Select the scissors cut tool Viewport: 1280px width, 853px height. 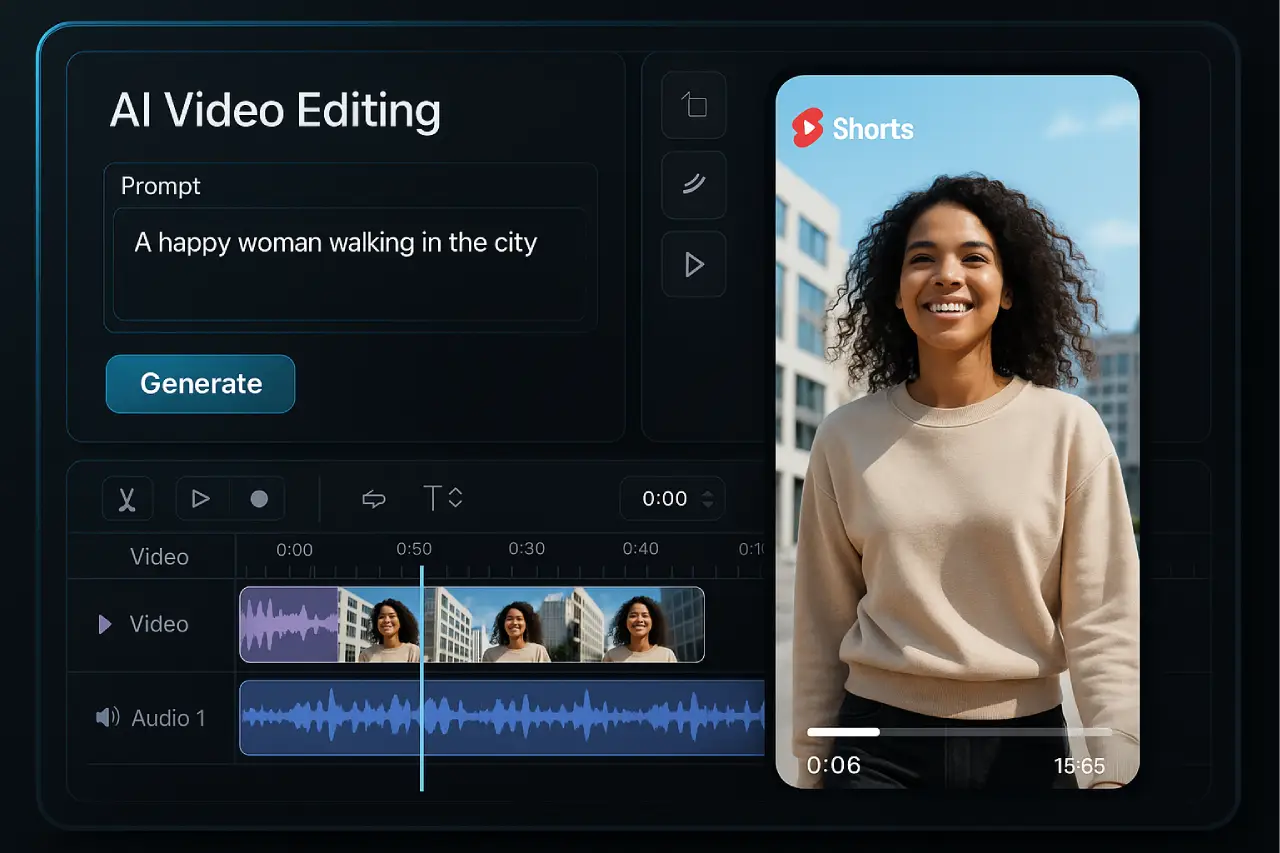[127, 498]
